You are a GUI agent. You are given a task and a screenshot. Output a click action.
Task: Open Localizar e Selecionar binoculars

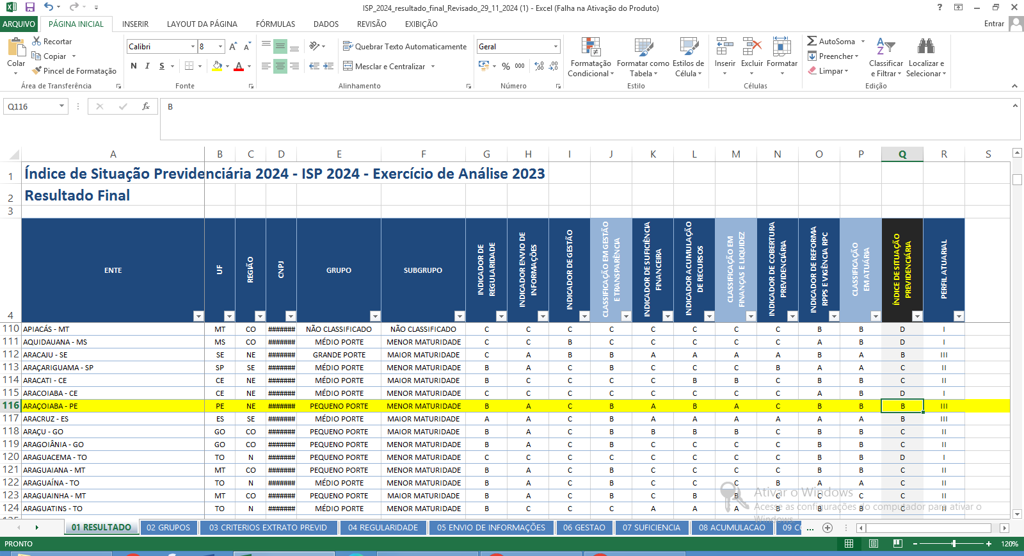click(x=926, y=47)
